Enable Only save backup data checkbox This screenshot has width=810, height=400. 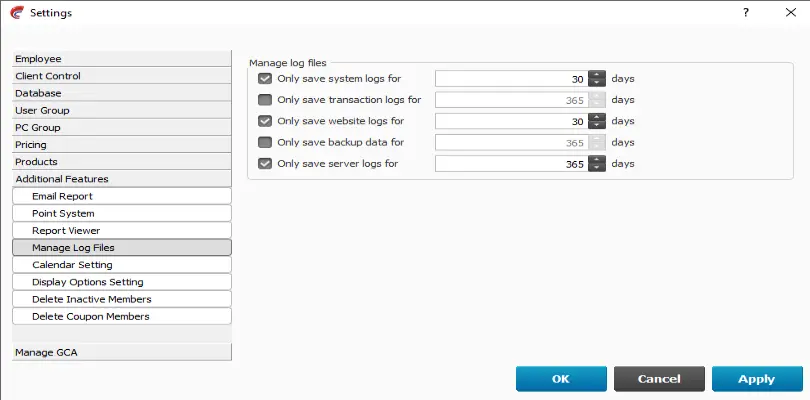click(265, 142)
